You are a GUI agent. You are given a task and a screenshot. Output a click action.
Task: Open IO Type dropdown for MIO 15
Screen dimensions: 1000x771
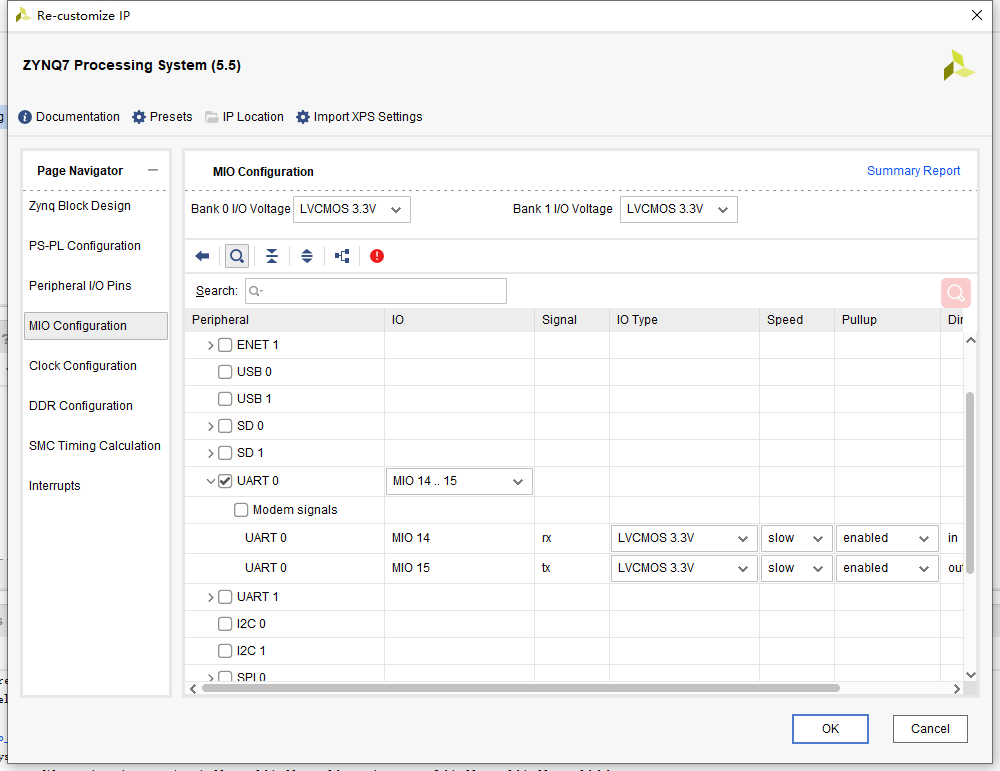coord(684,568)
